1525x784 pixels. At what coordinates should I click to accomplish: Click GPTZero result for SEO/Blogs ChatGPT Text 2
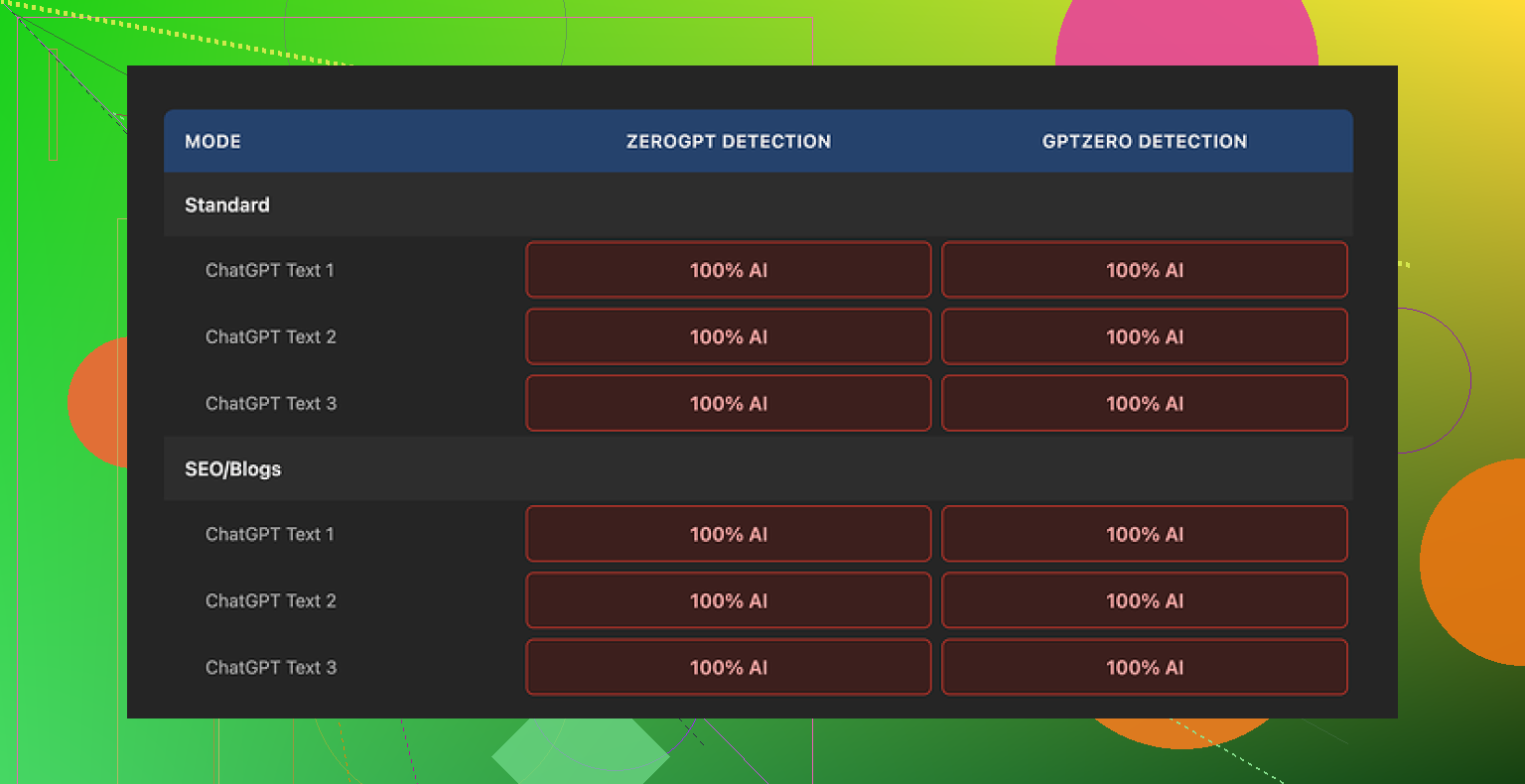point(1144,600)
